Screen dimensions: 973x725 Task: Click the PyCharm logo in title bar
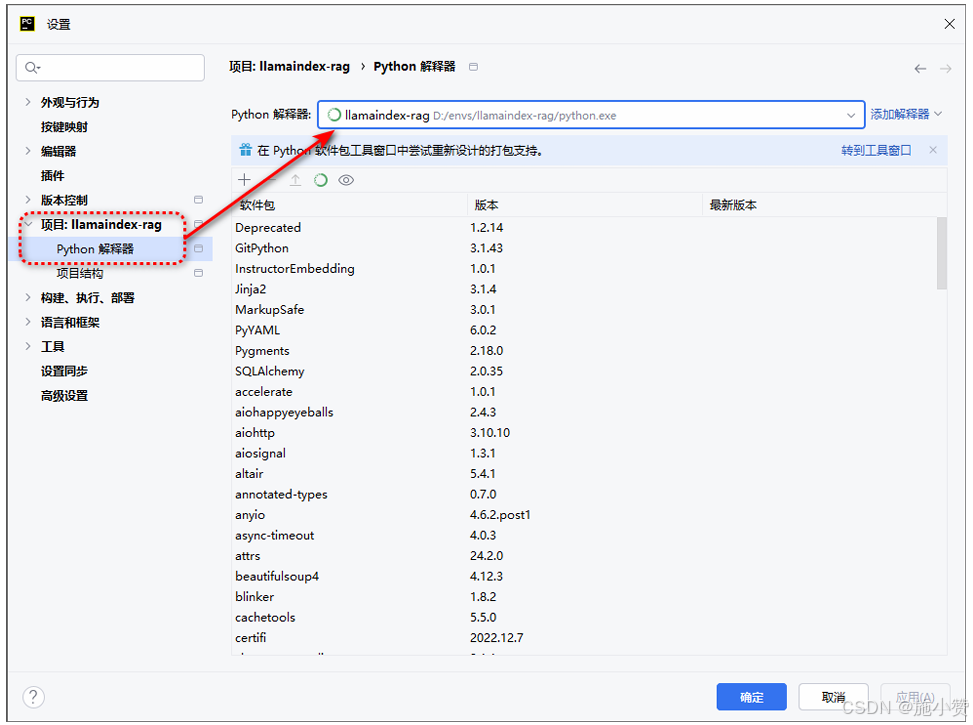coord(27,24)
